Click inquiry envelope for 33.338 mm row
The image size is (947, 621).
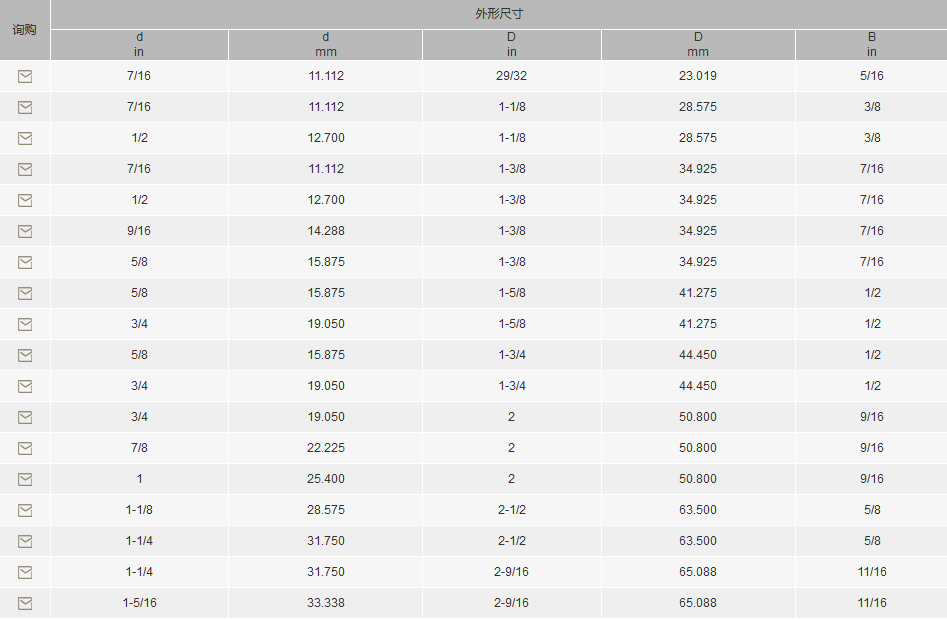click(25, 603)
